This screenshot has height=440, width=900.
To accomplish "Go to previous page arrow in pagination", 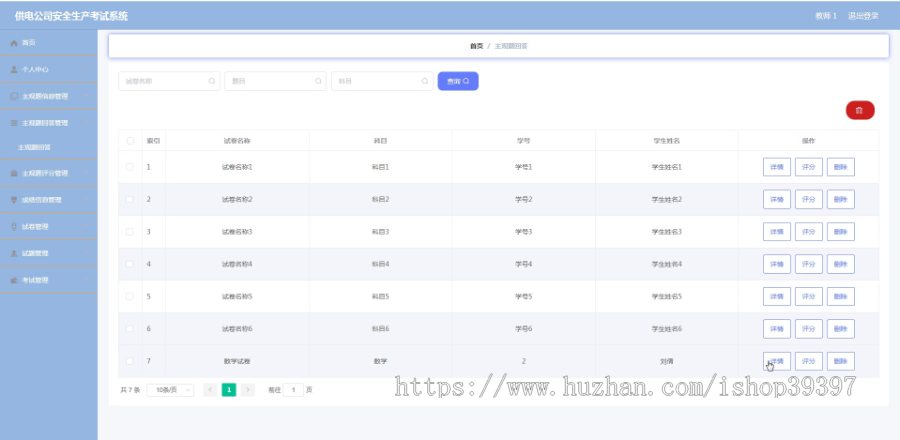I will (210, 390).
